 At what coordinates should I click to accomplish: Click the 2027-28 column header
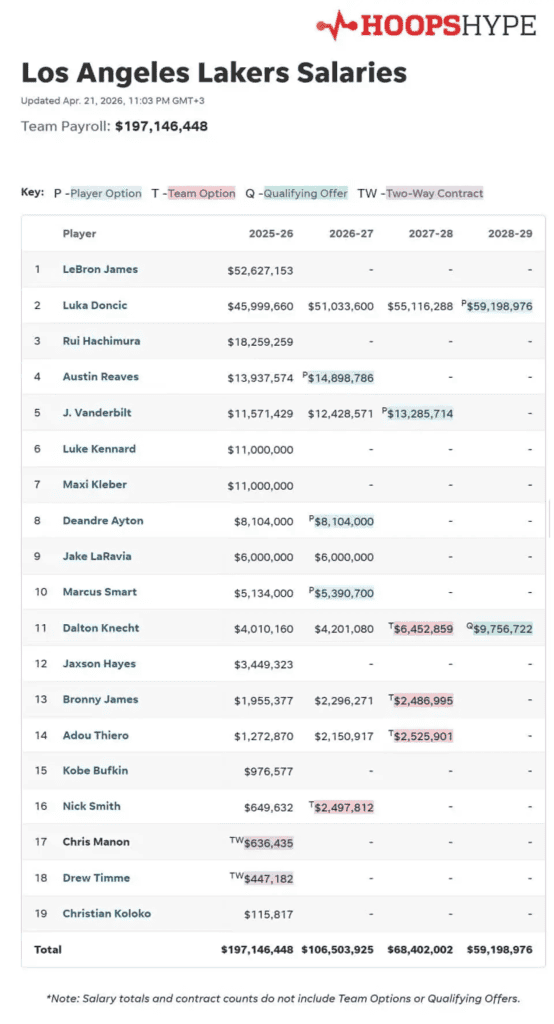click(431, 234)
